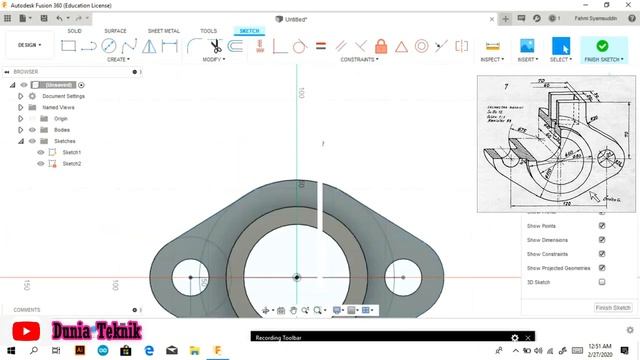Screen dimensions: 640x360
Task: Select the Polygon triangle tool
Action: 149,46
